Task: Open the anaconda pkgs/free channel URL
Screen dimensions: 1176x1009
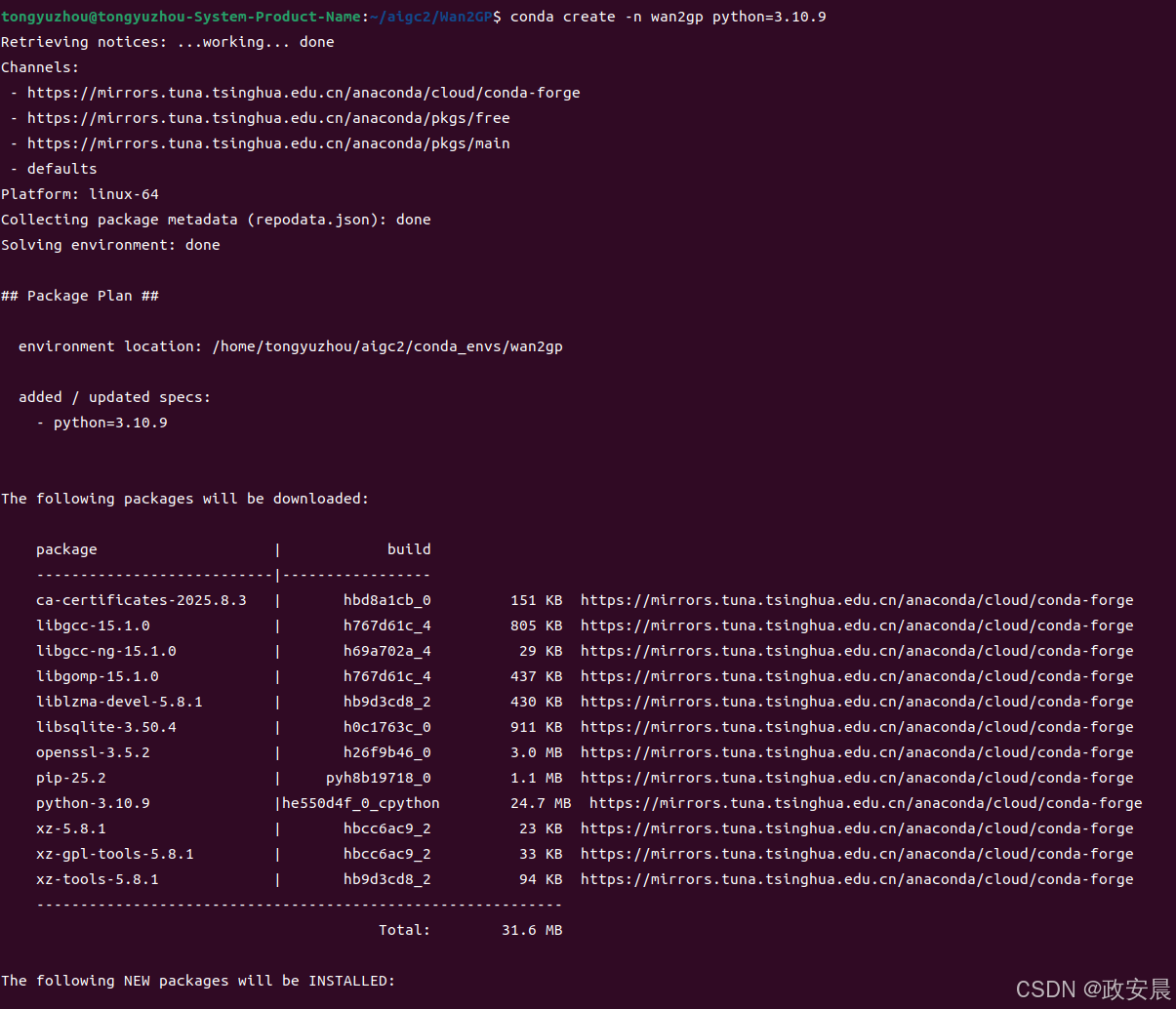Action: 268,118
